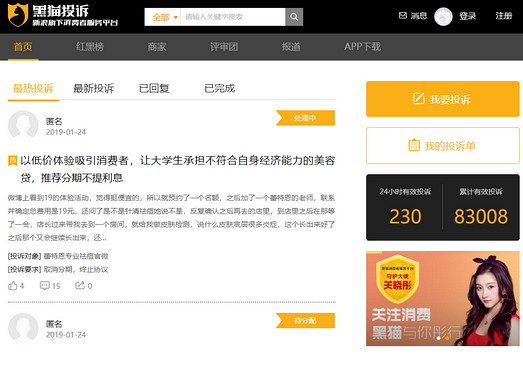The width and height of the screenshot is (523, 375).
Task: Click the second 匿名 user avatar
Action: (x=23, y=328)
